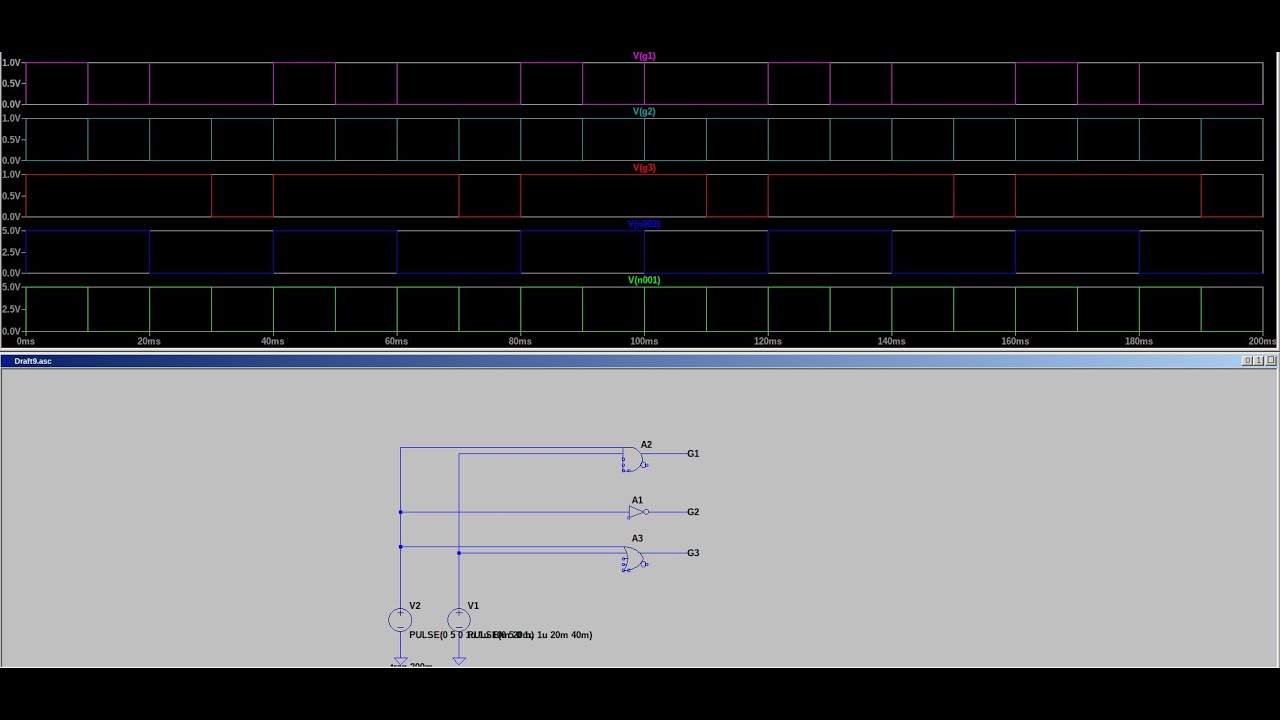Click the 2.5V axis label of V(n001) pane
This screenshot has width=1280, height=720.
coord(11,308)
